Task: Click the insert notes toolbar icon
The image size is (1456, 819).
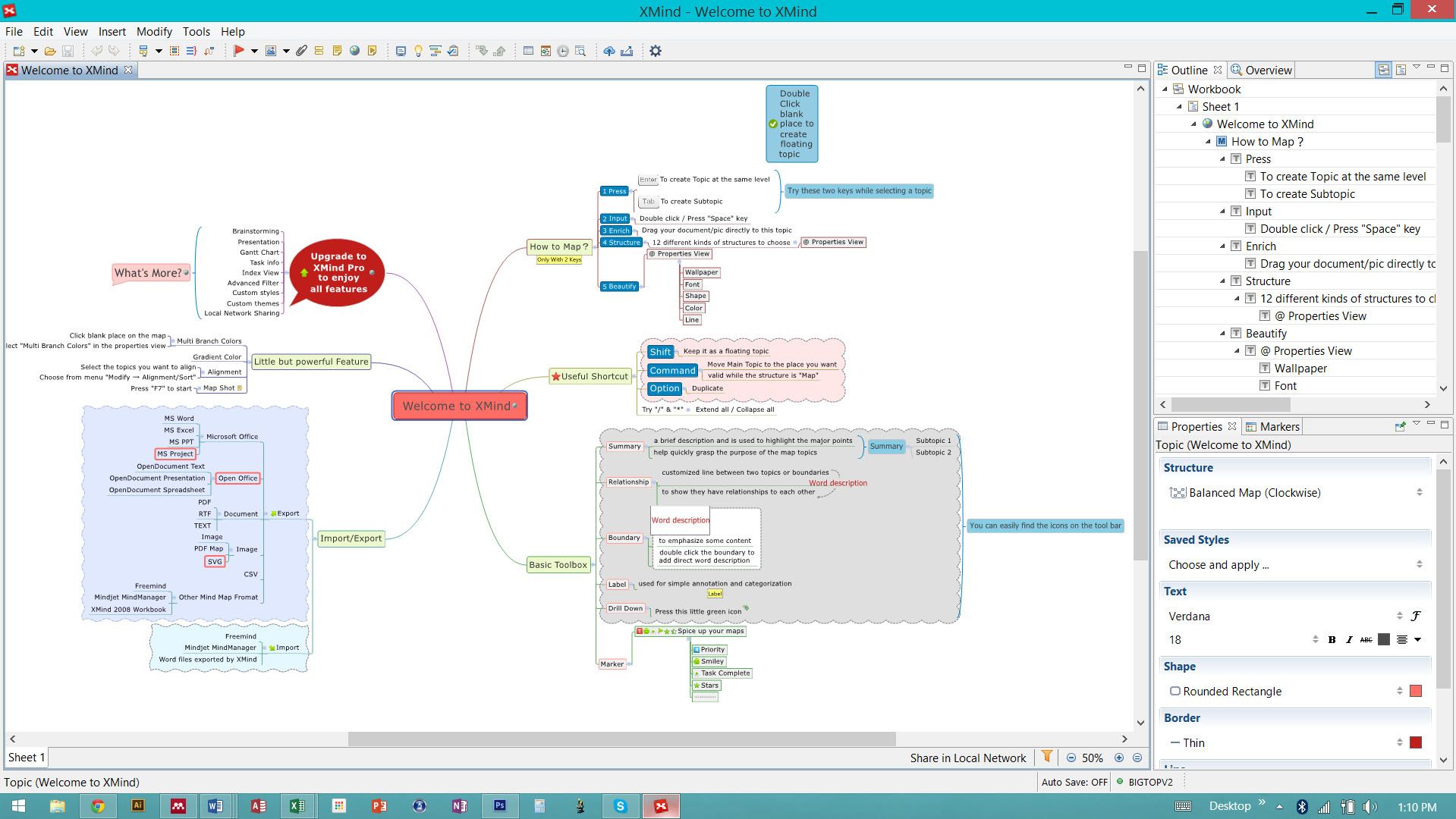Action: click(337, 50)
